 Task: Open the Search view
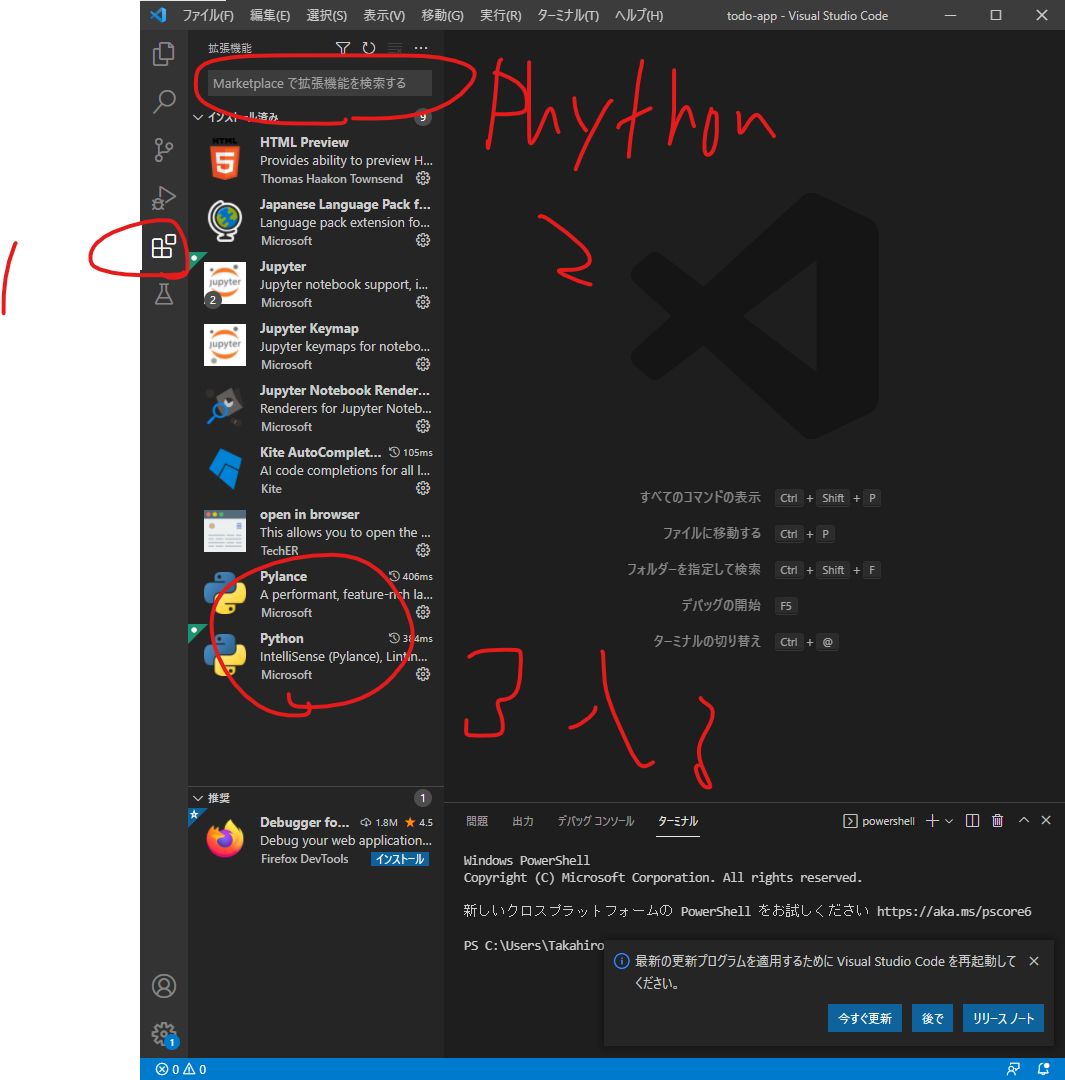(163, 101)
